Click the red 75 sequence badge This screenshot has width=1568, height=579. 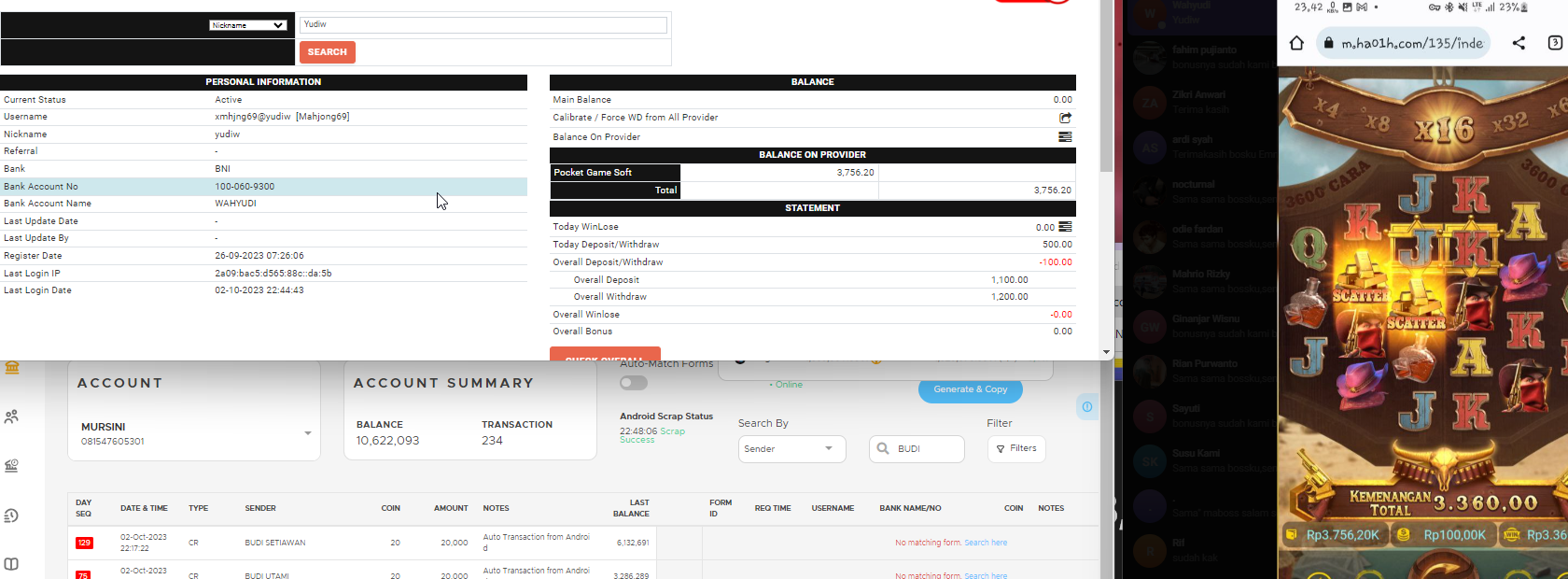83,575
